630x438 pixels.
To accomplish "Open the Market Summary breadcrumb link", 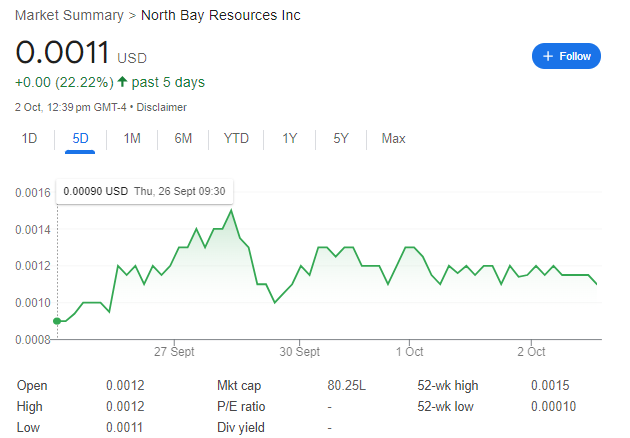I will 69,15.
